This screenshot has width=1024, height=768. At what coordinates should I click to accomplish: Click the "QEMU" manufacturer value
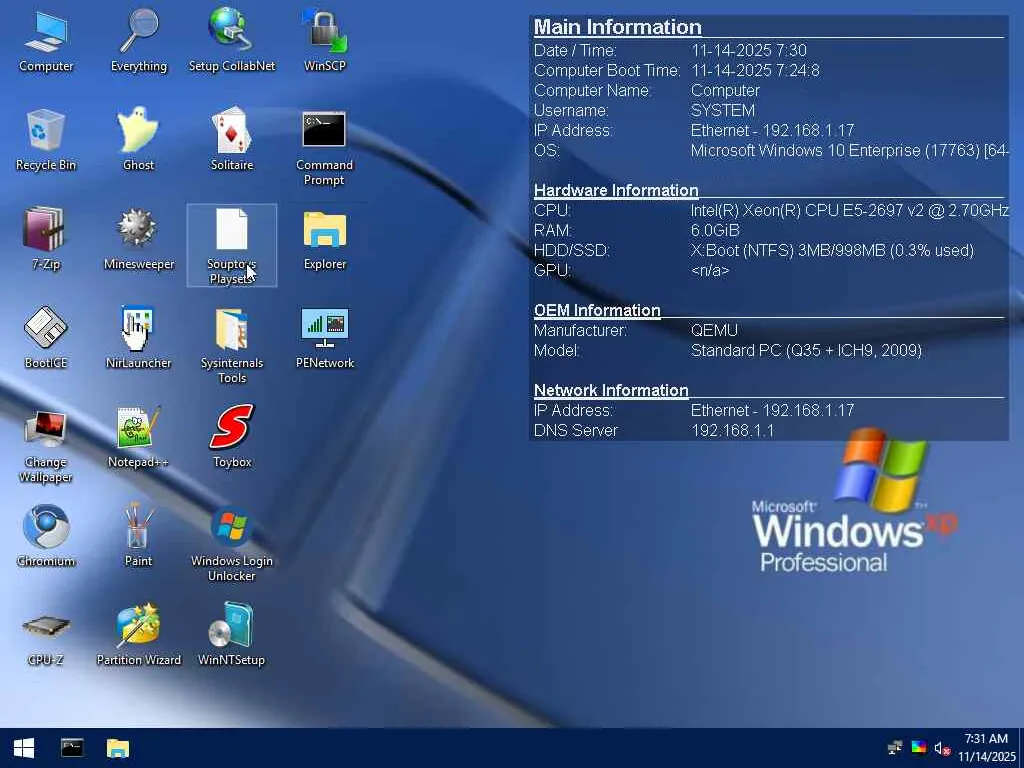714,330
